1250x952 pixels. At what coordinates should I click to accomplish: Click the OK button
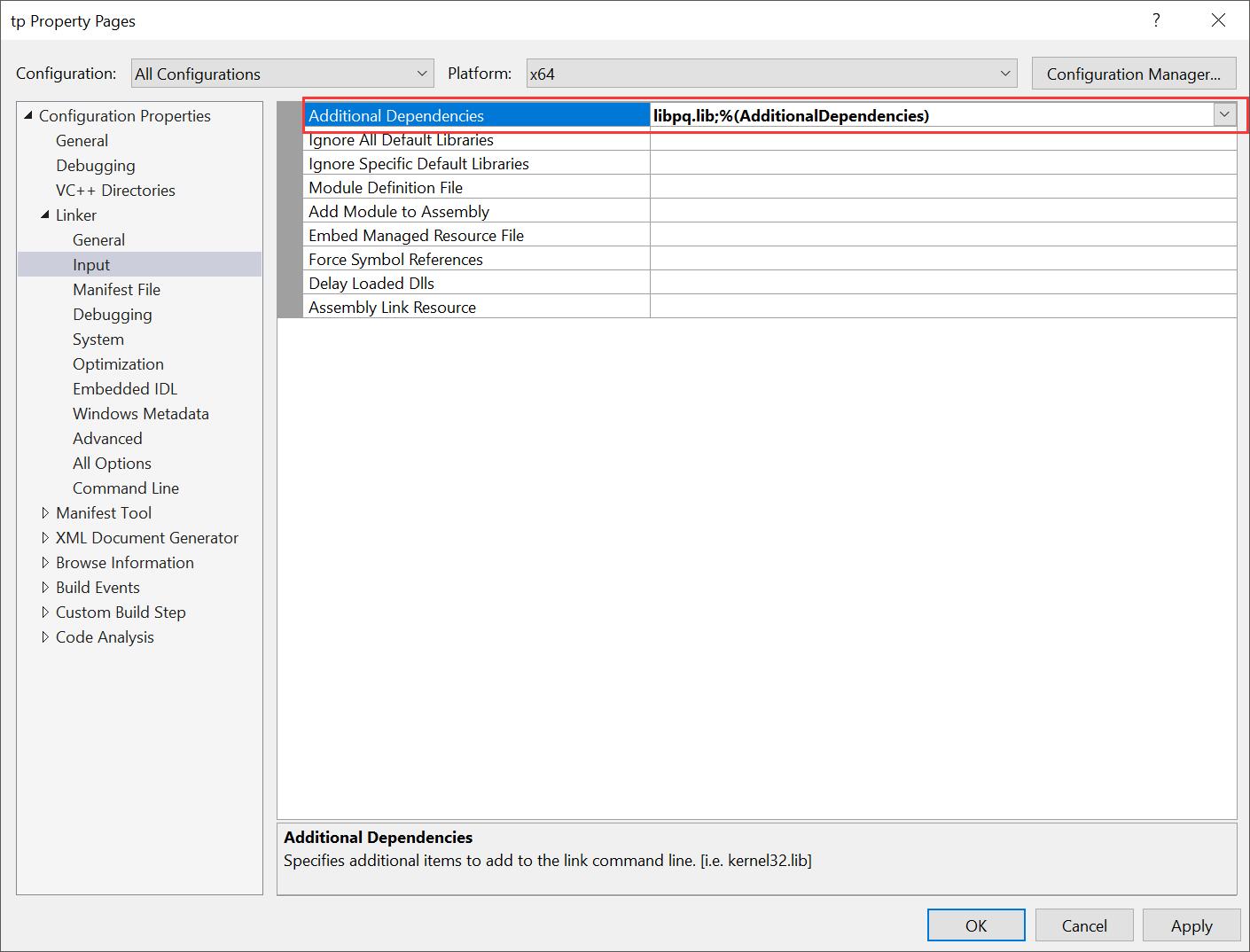click(975, 925)
